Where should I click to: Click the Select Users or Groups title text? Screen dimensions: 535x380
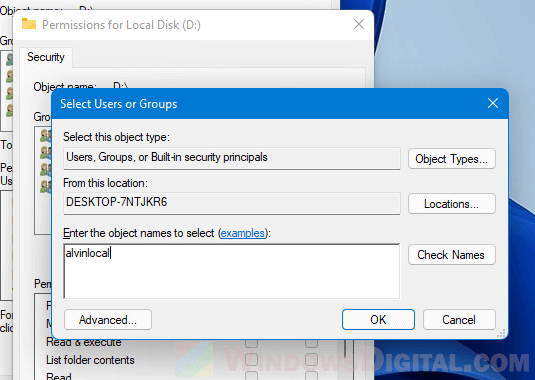pyautogui.click(x=119, y=104)
